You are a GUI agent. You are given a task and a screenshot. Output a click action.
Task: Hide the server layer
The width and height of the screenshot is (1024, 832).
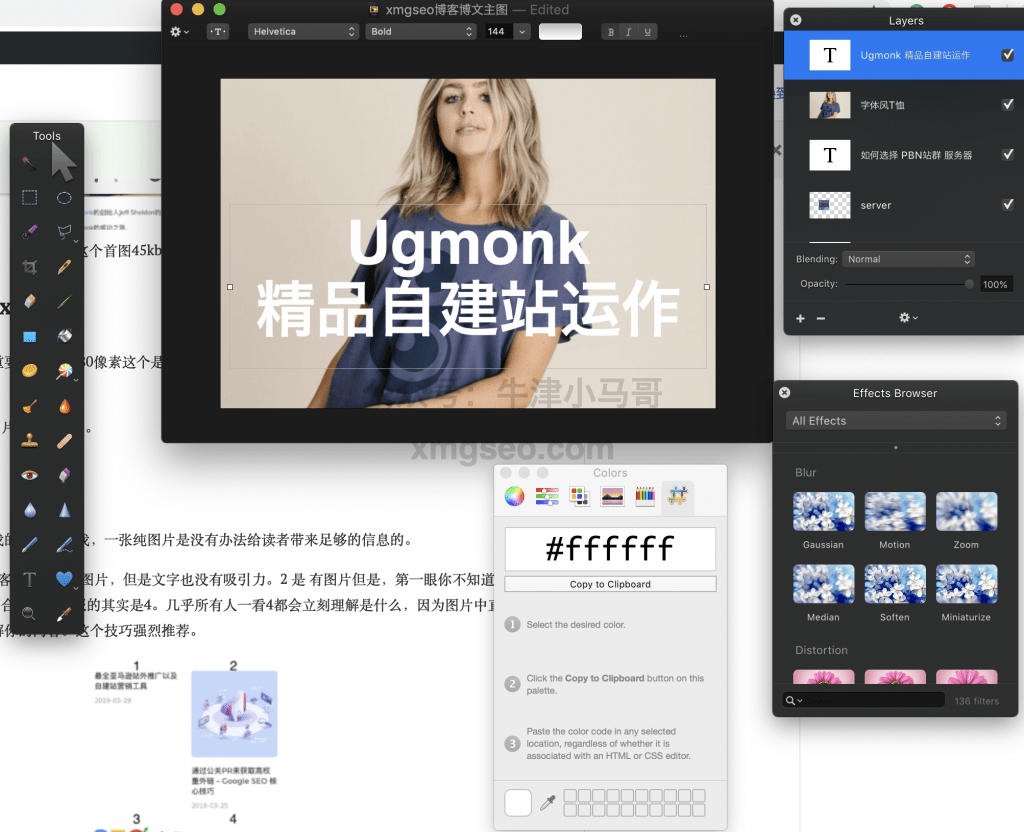(x=1008, y=204)
